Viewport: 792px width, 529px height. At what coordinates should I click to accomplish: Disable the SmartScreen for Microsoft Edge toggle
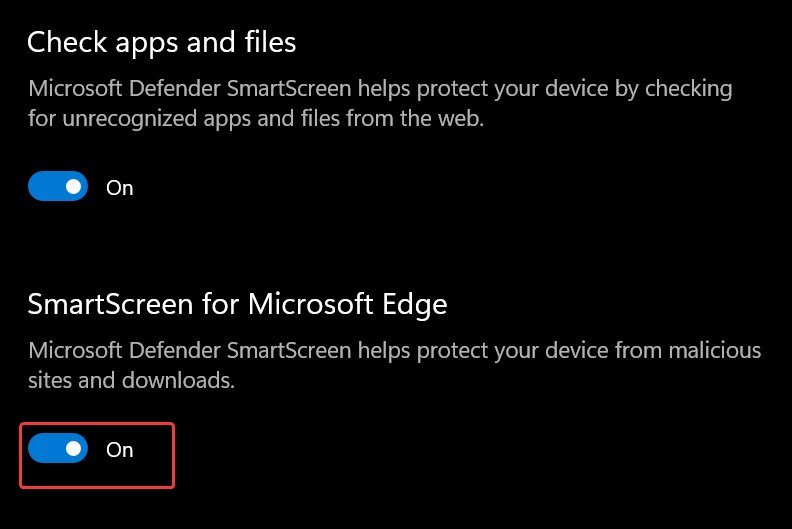(58, 450)
